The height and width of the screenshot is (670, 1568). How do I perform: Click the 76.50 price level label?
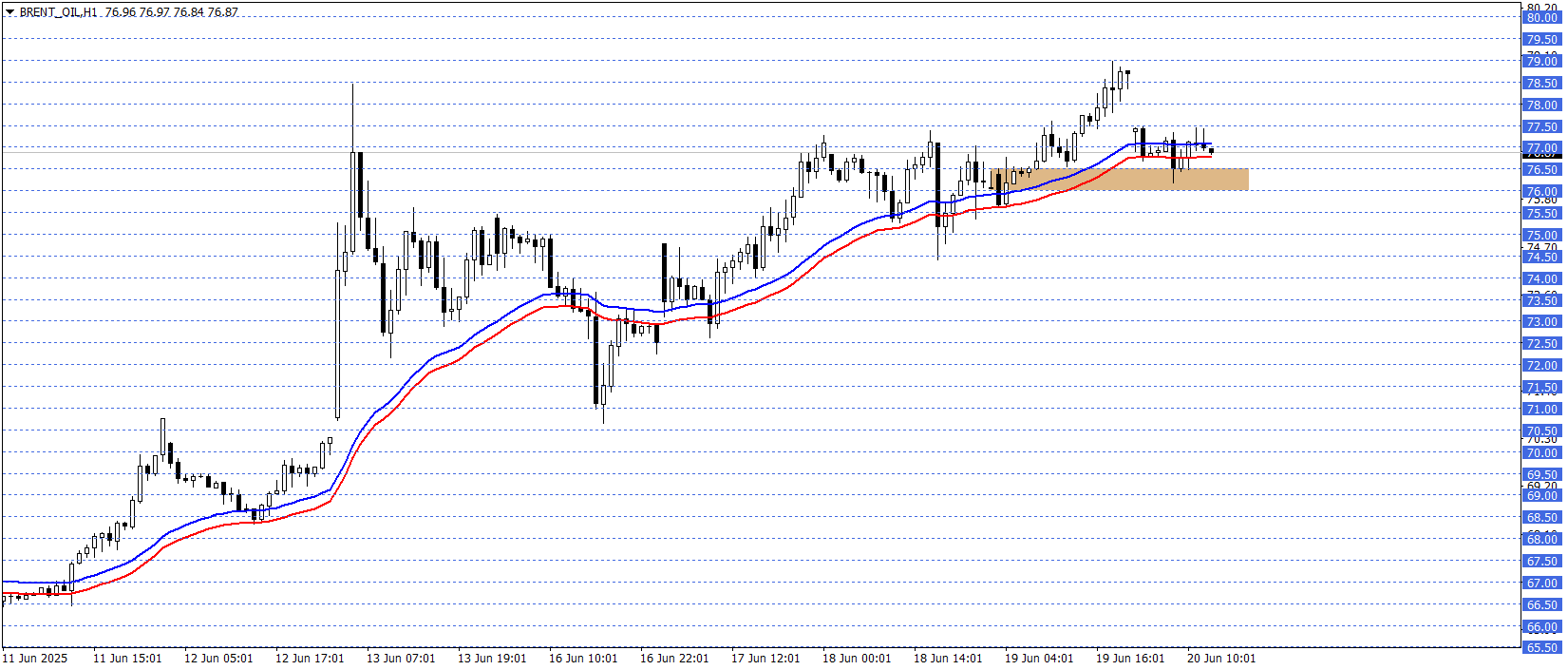[x=1541, y=170]
